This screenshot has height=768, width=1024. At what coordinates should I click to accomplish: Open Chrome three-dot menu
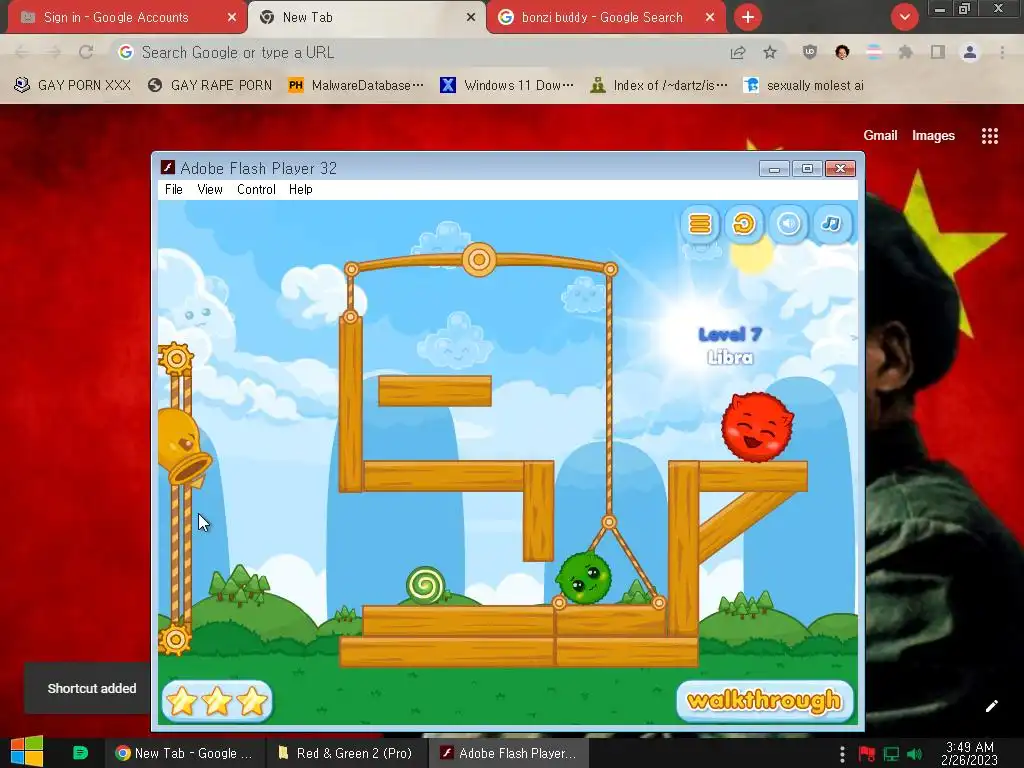pyautogui.click(x=1002, y=52)
